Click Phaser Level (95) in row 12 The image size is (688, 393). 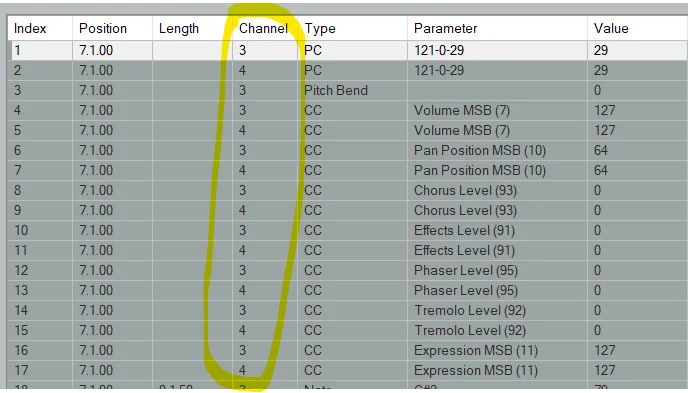click(497, 270)
